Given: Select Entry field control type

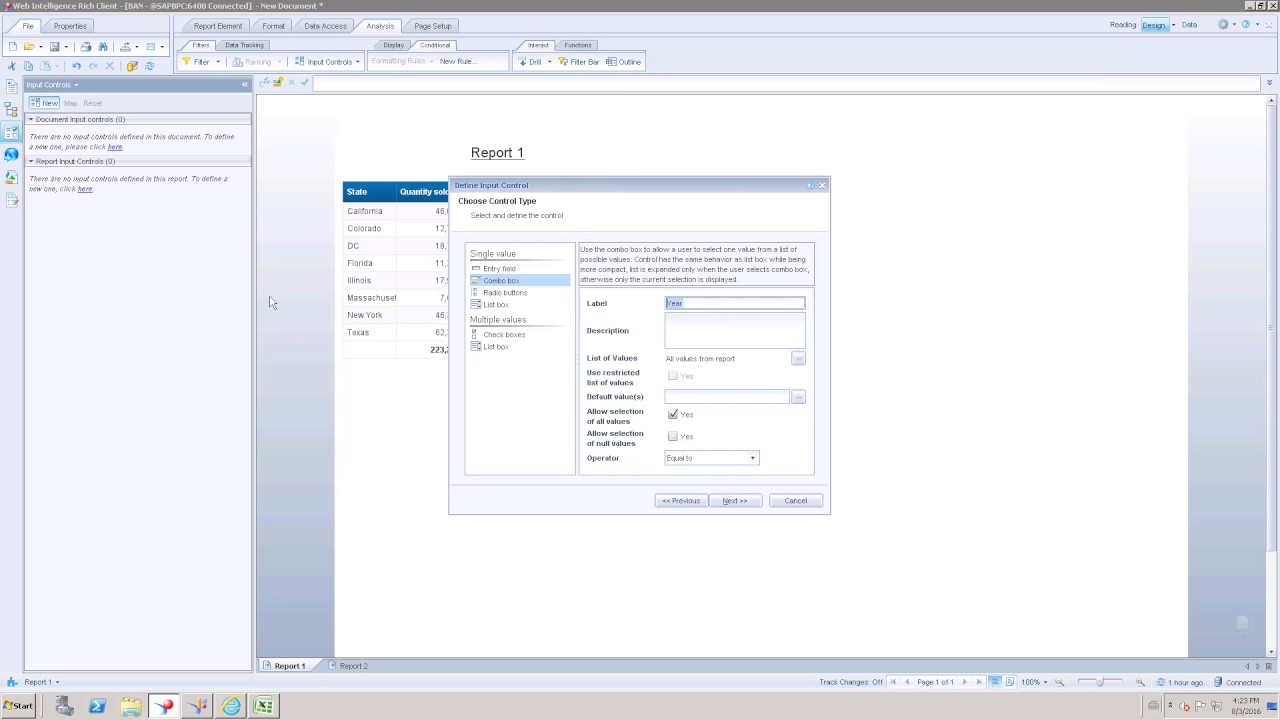Looking at the screenshot, I should coord(499,269).
